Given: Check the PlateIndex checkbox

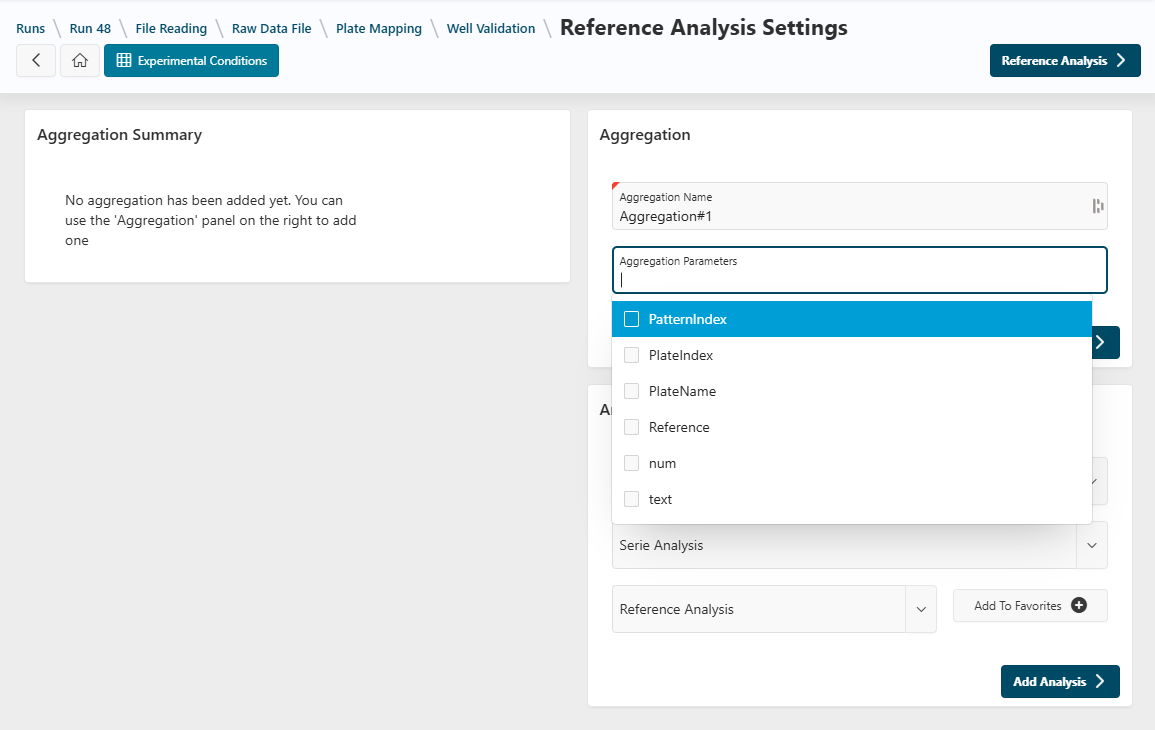Looking at the screenshot, I should tap(631, 355).
